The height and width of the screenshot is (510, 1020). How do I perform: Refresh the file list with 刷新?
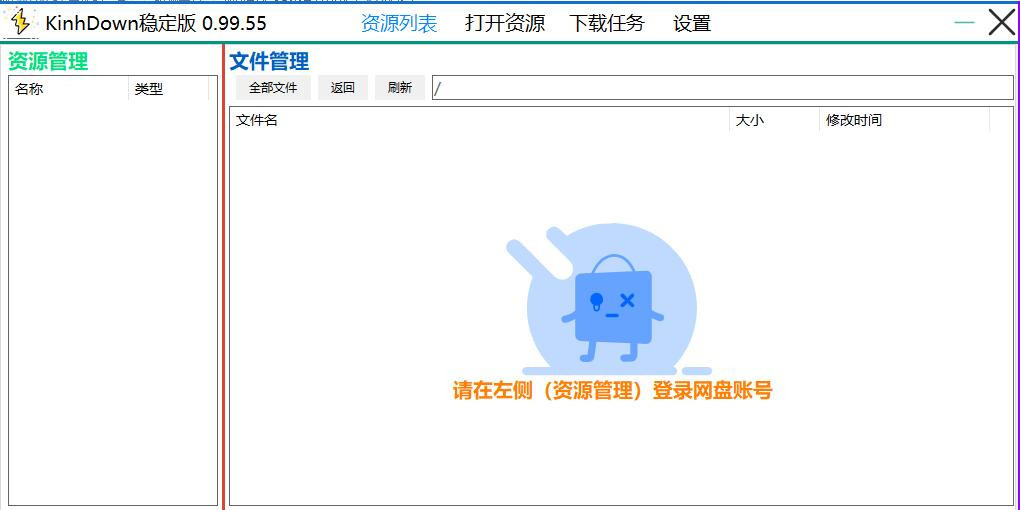[400, 88]
